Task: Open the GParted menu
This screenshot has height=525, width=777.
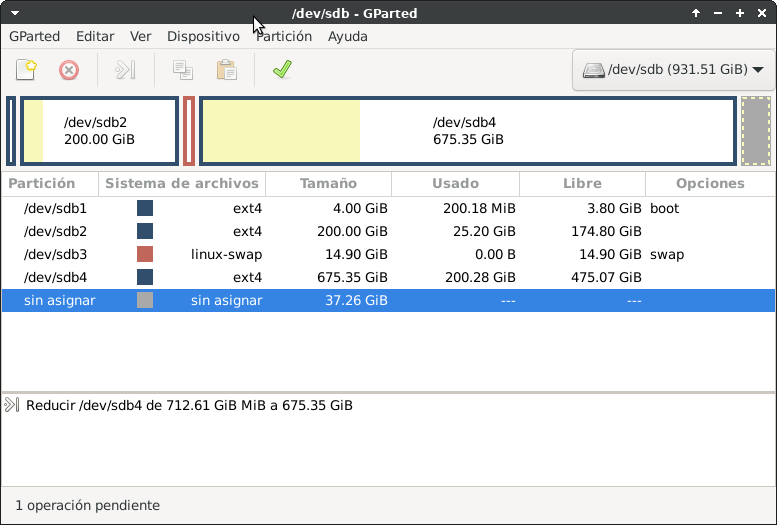Action: pos(34,36)
